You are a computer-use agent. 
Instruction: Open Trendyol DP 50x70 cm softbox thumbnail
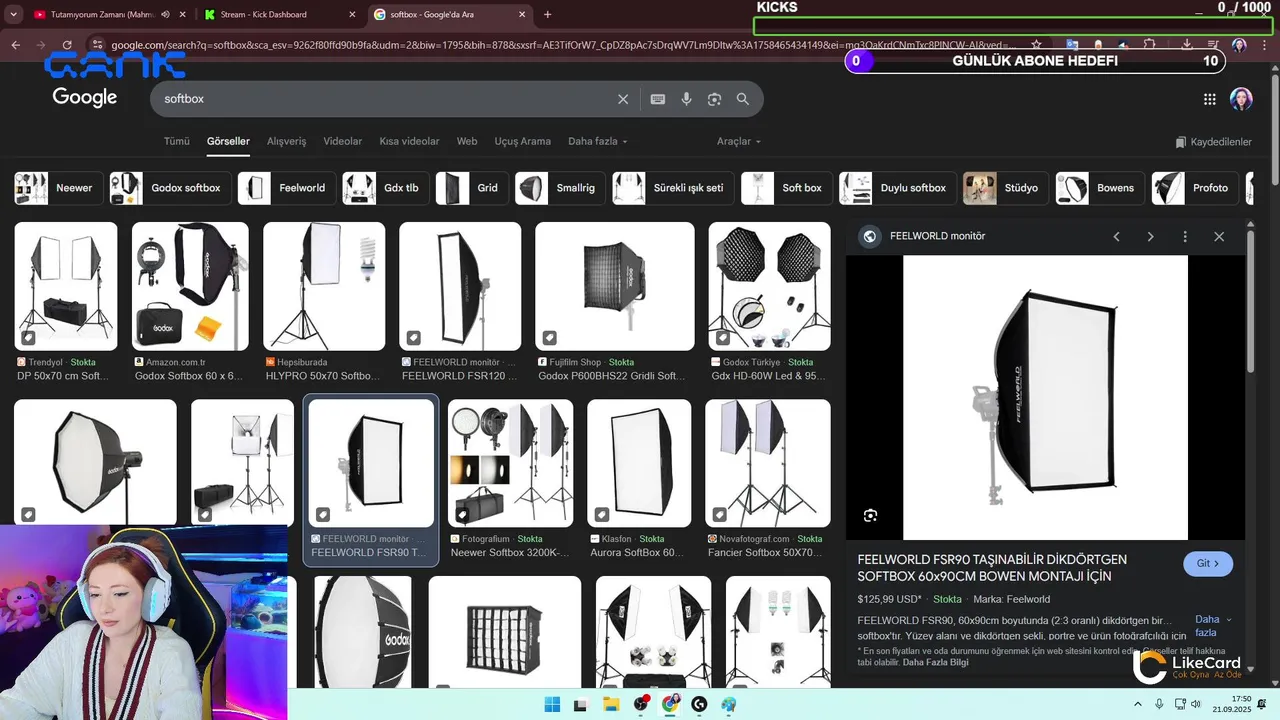click(x=66, y=286)
